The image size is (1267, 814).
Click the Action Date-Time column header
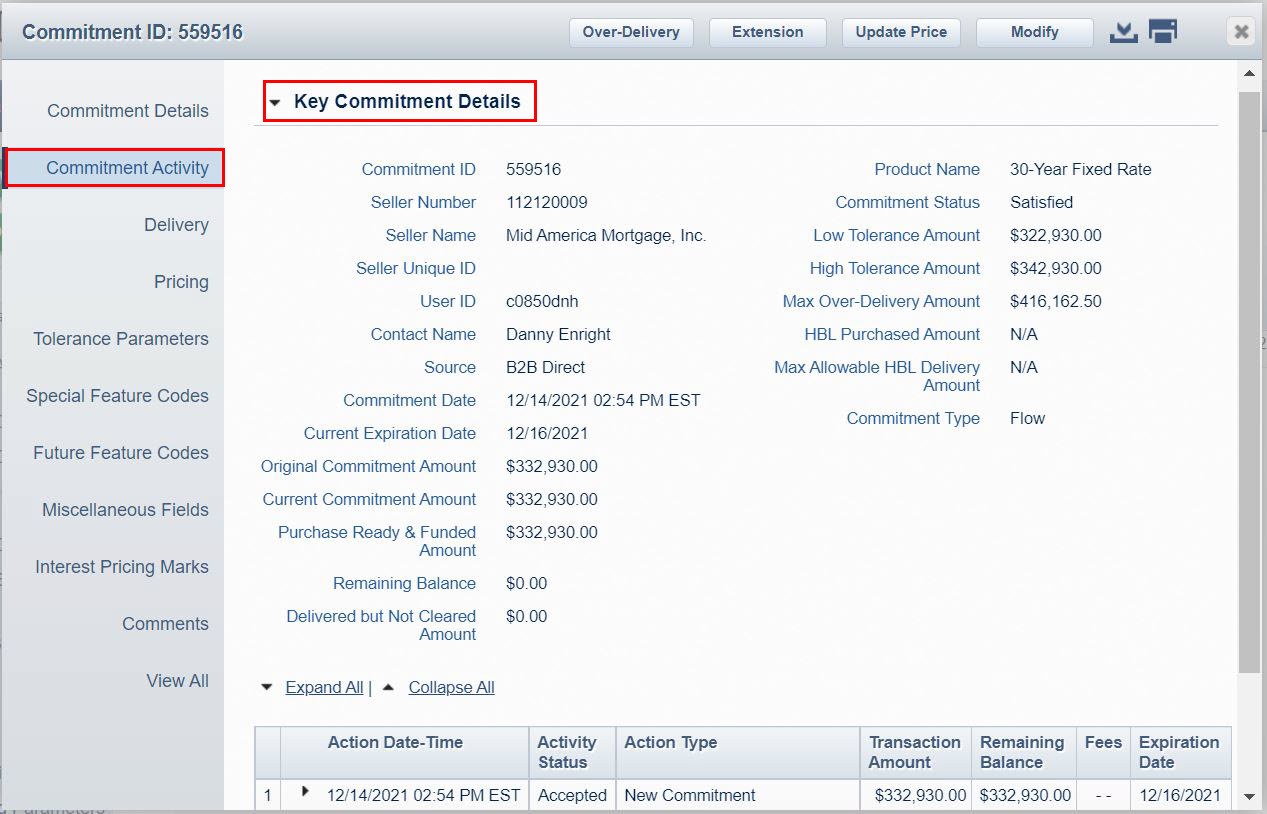(x=395, y=742)
